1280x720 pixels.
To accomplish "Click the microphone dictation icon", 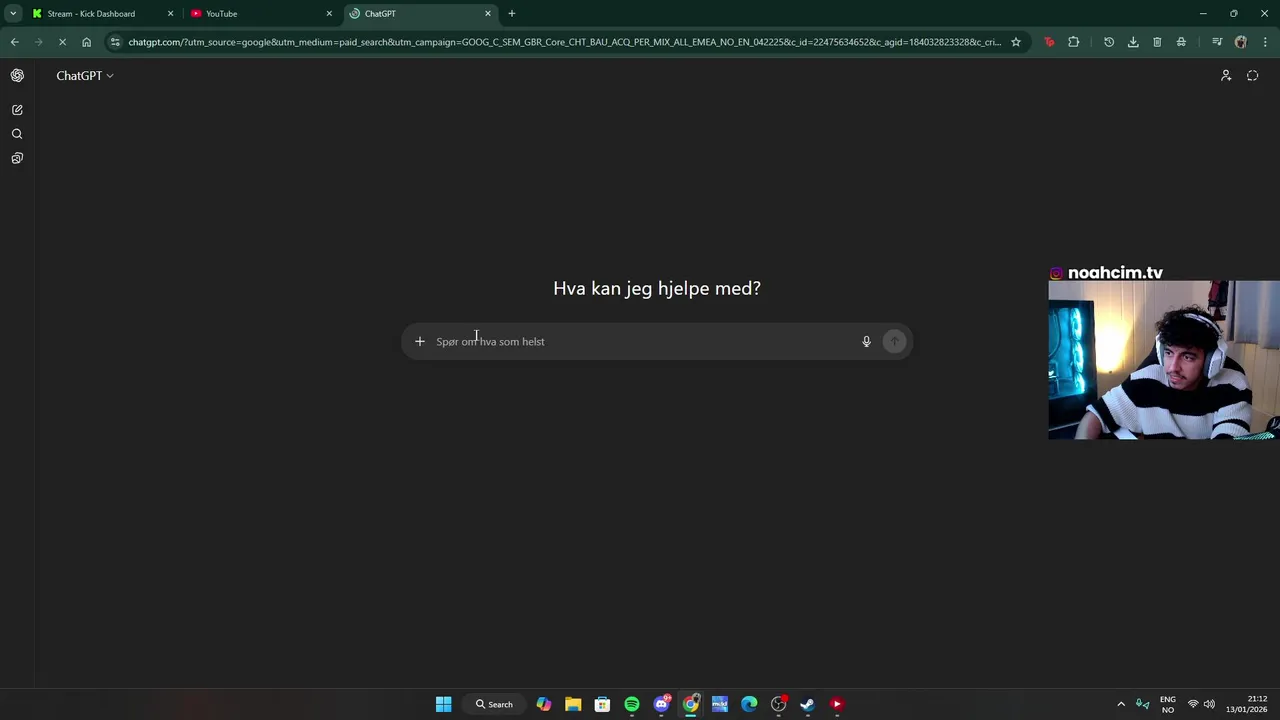I will pyautogui.click(x=866, y=342).
